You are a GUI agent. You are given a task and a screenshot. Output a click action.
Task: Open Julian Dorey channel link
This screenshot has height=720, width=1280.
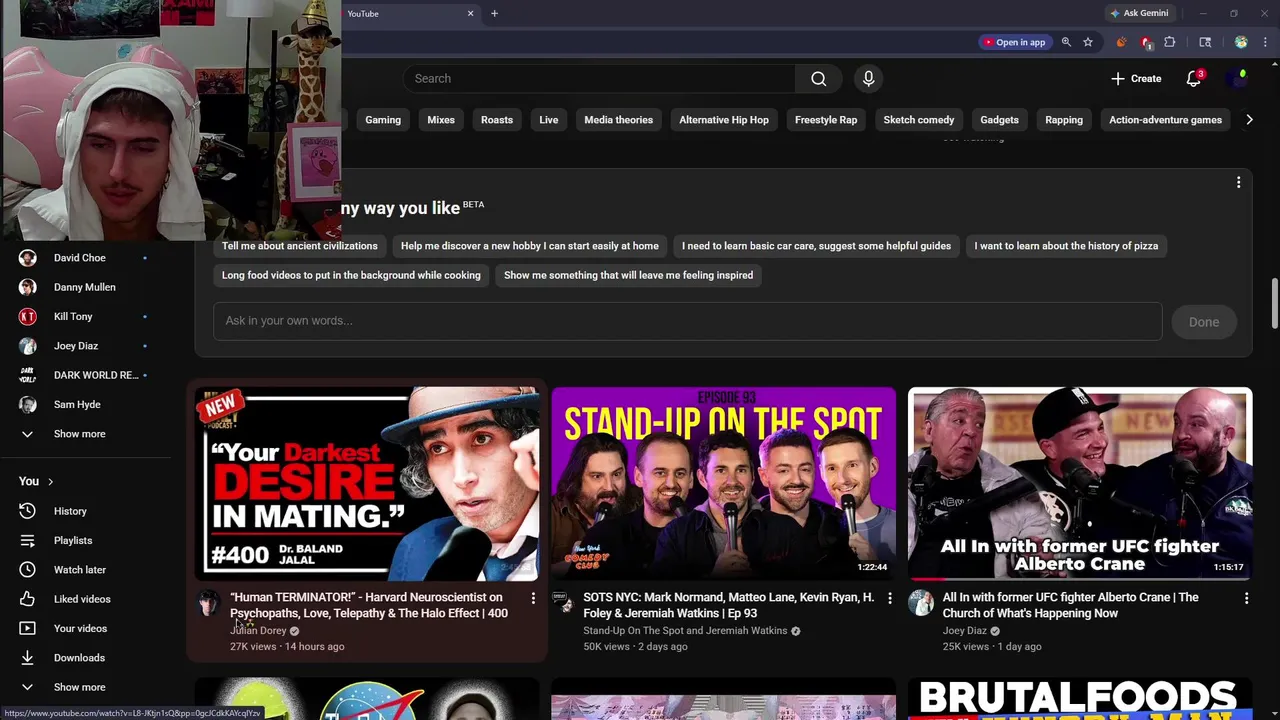[x=258, y=631]
